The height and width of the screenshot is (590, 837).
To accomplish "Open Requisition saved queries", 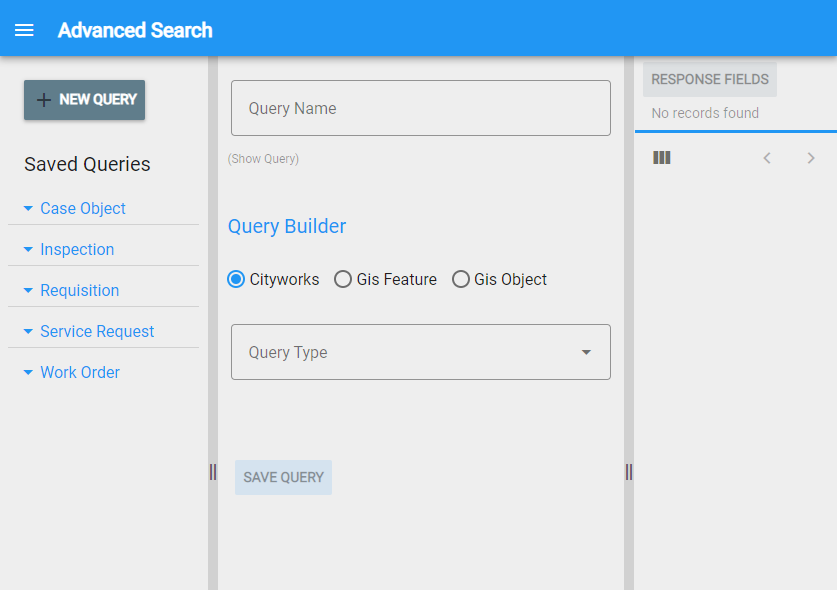I will tap(80, 290).
